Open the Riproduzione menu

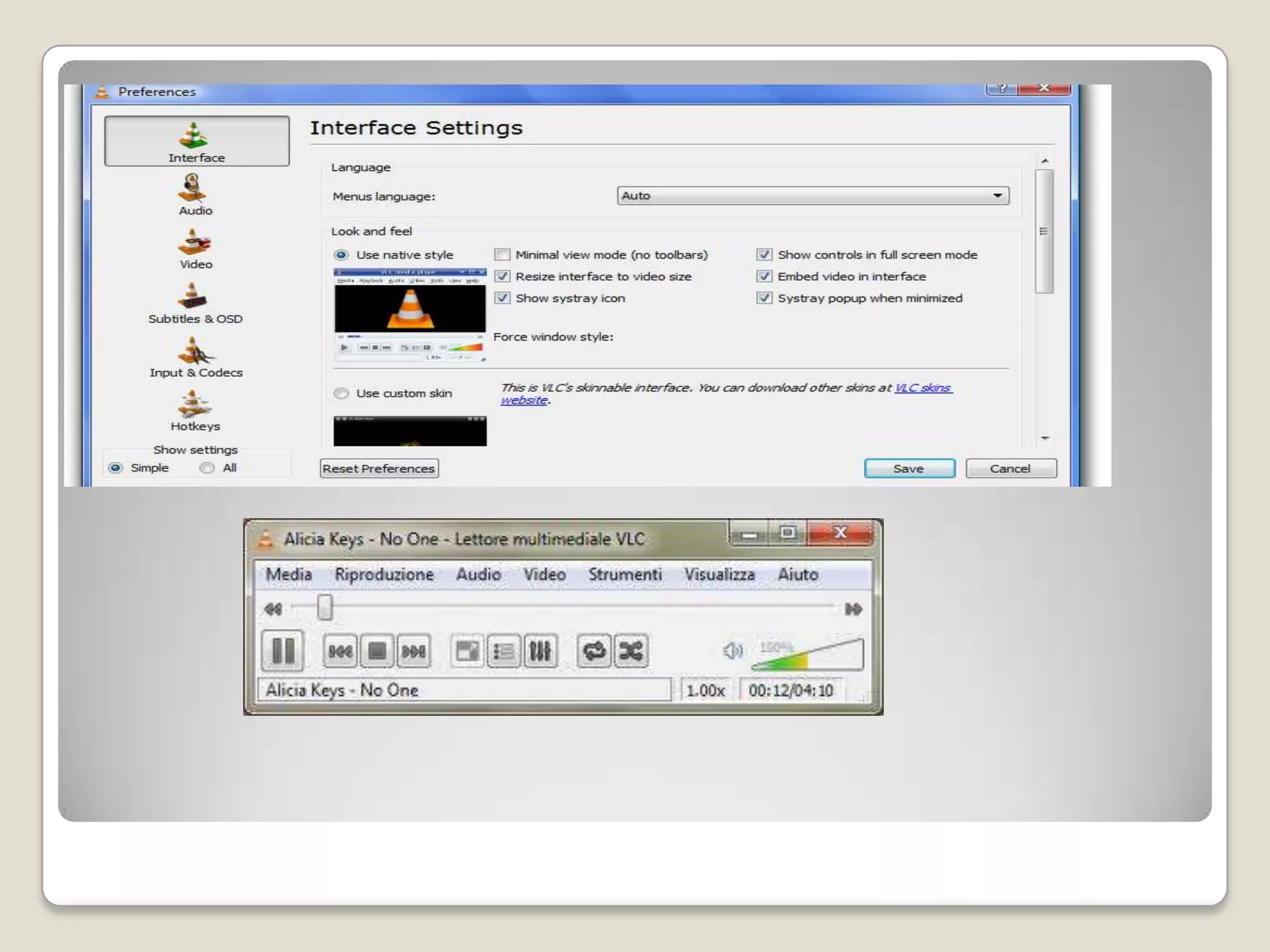click(x=384, y=575)
